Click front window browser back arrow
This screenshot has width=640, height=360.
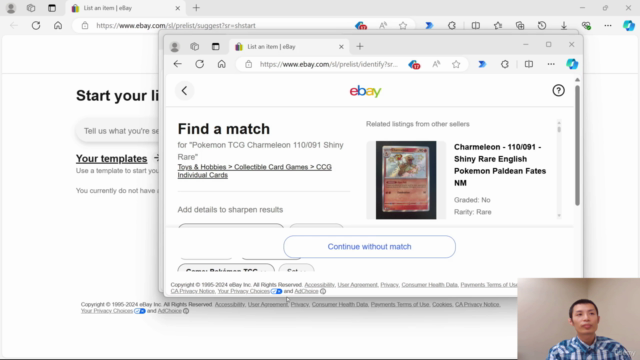point(178,64)
